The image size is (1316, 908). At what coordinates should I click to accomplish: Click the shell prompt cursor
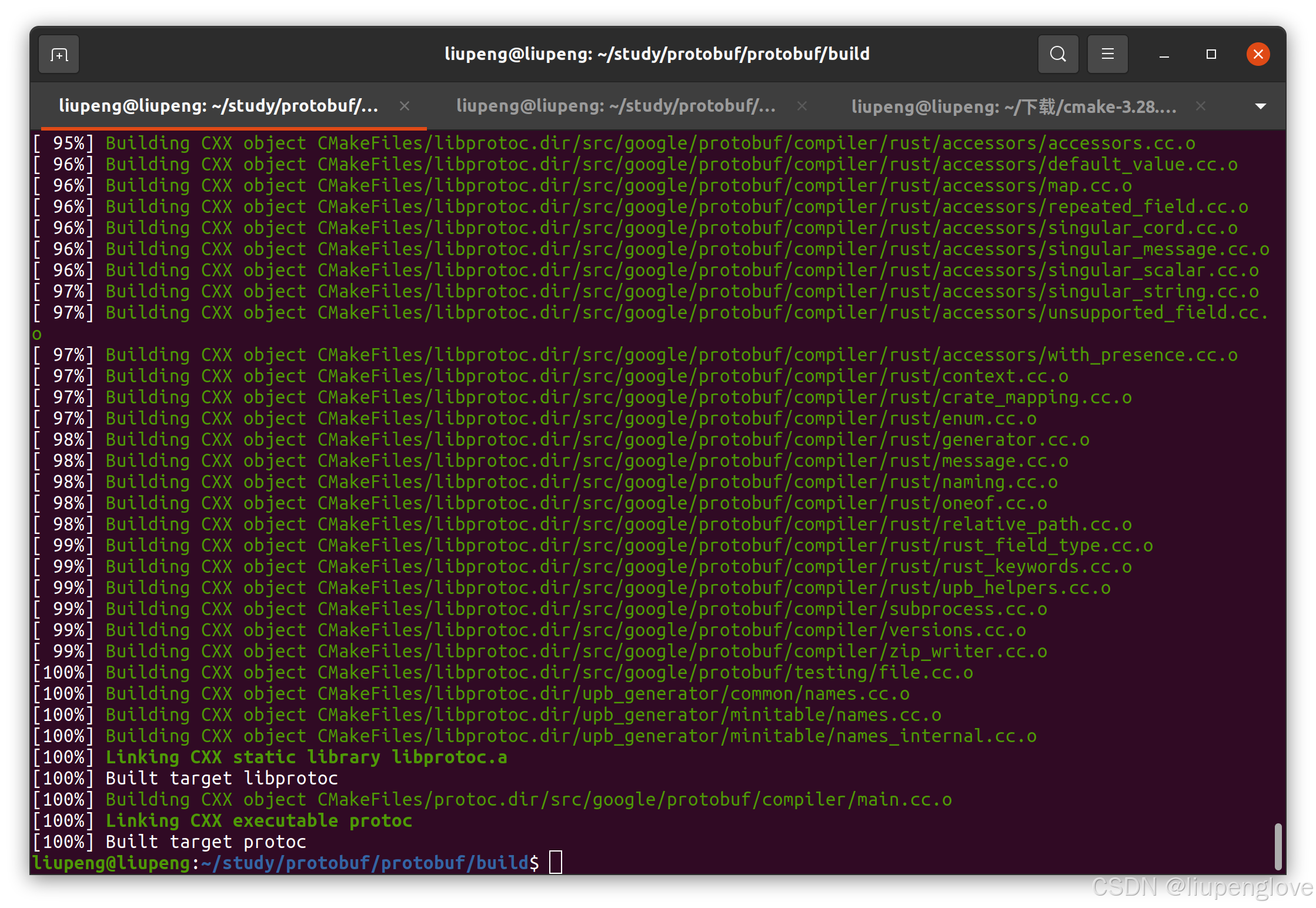click(x=556, y=862)
